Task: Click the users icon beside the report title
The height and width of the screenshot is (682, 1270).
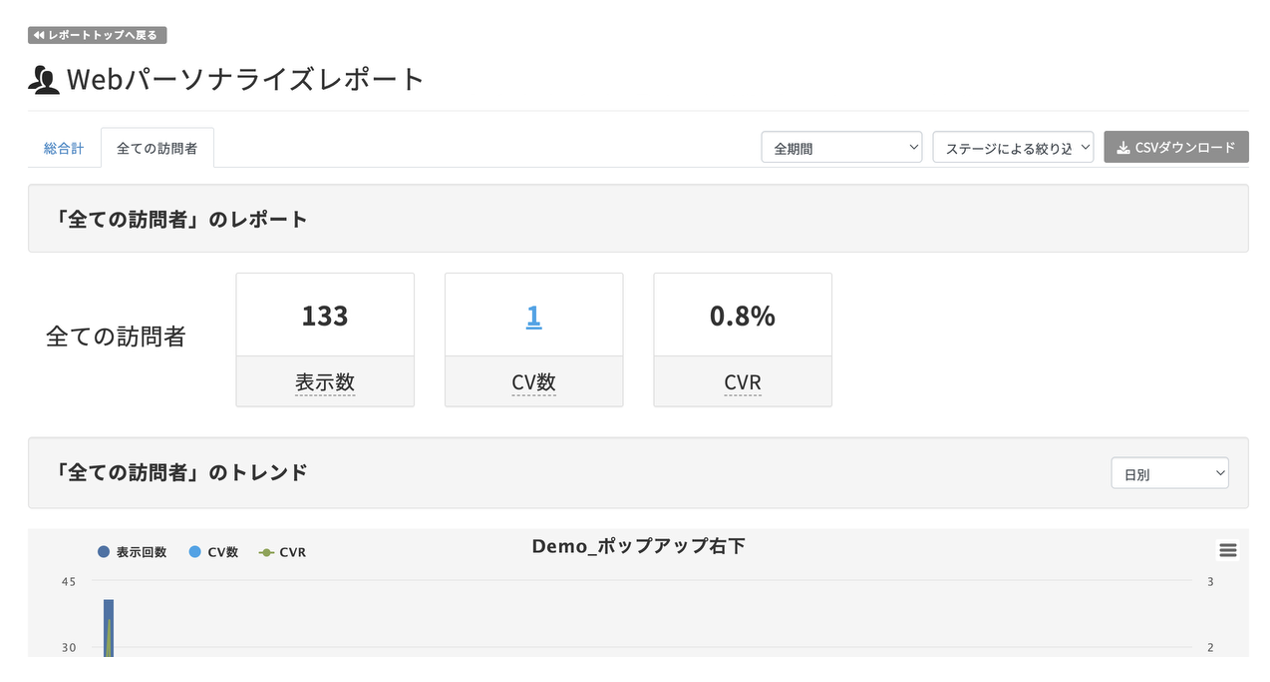Action: coord(44,80)
